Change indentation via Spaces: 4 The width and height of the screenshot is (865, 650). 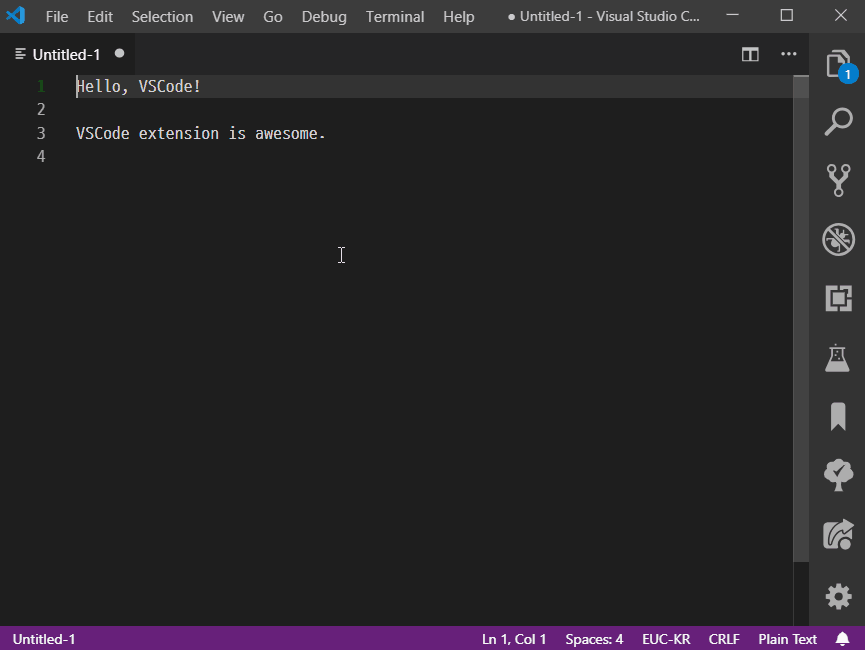[594, 639]
